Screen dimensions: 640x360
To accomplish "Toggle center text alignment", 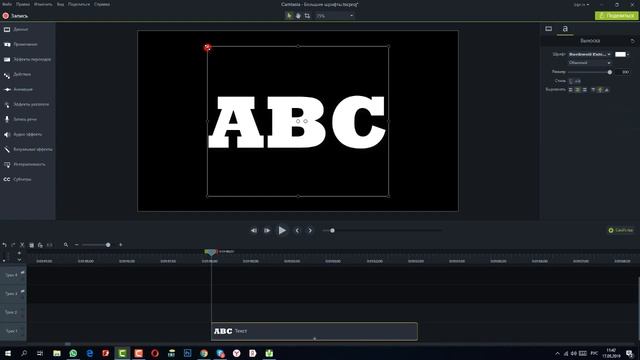I will [x=578, y=90].
